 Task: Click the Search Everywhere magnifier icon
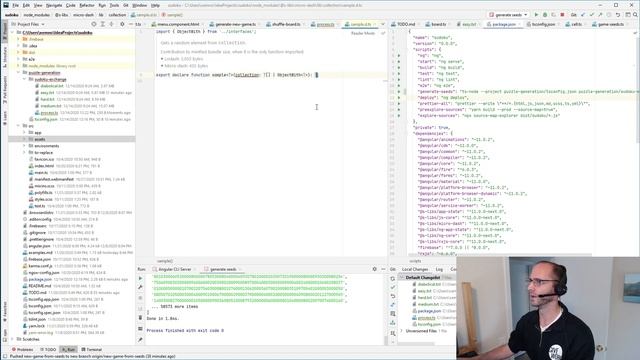click(x=636, y=15)
